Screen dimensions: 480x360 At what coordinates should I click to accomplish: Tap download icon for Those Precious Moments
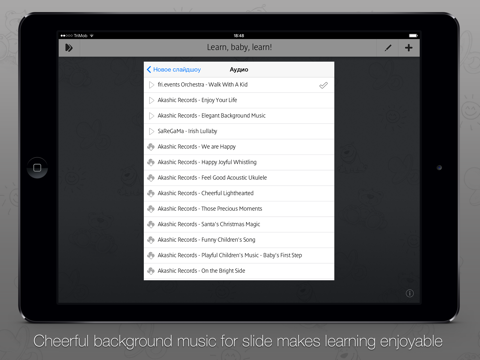coord(151,209)
